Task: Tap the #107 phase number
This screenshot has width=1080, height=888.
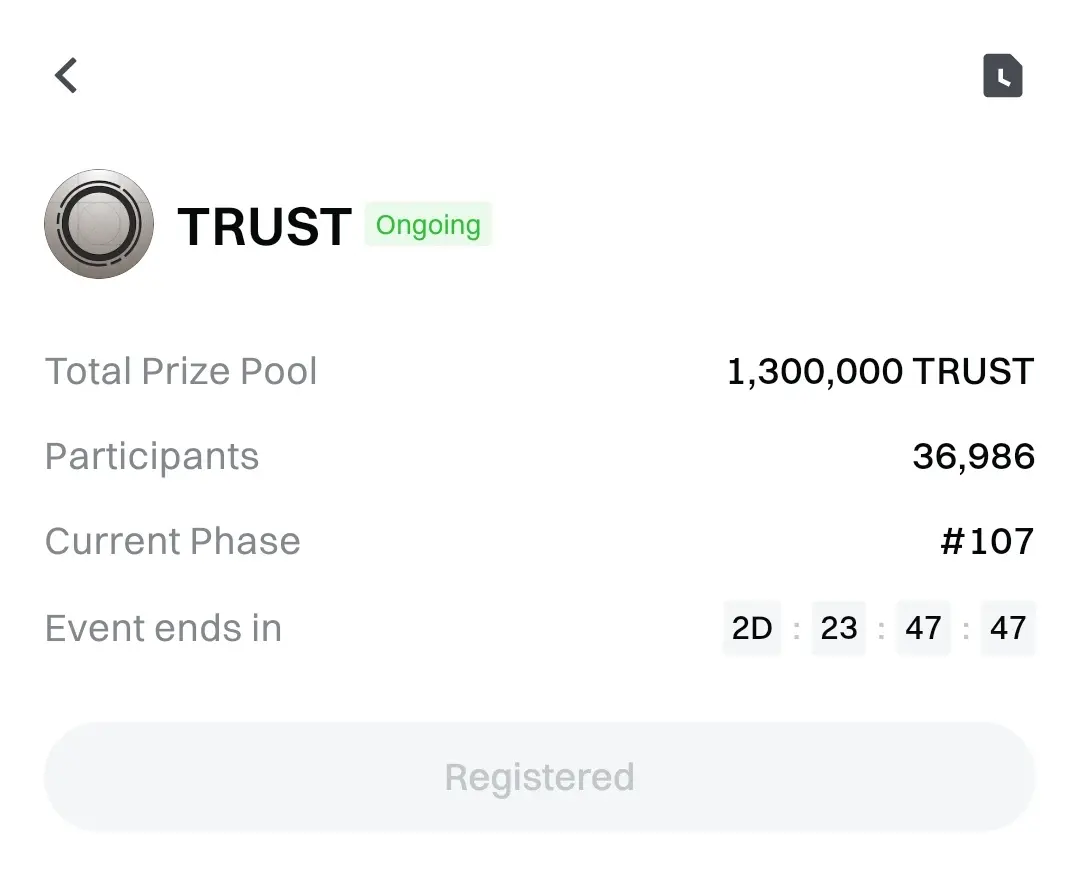Action: tap(987, 542)
